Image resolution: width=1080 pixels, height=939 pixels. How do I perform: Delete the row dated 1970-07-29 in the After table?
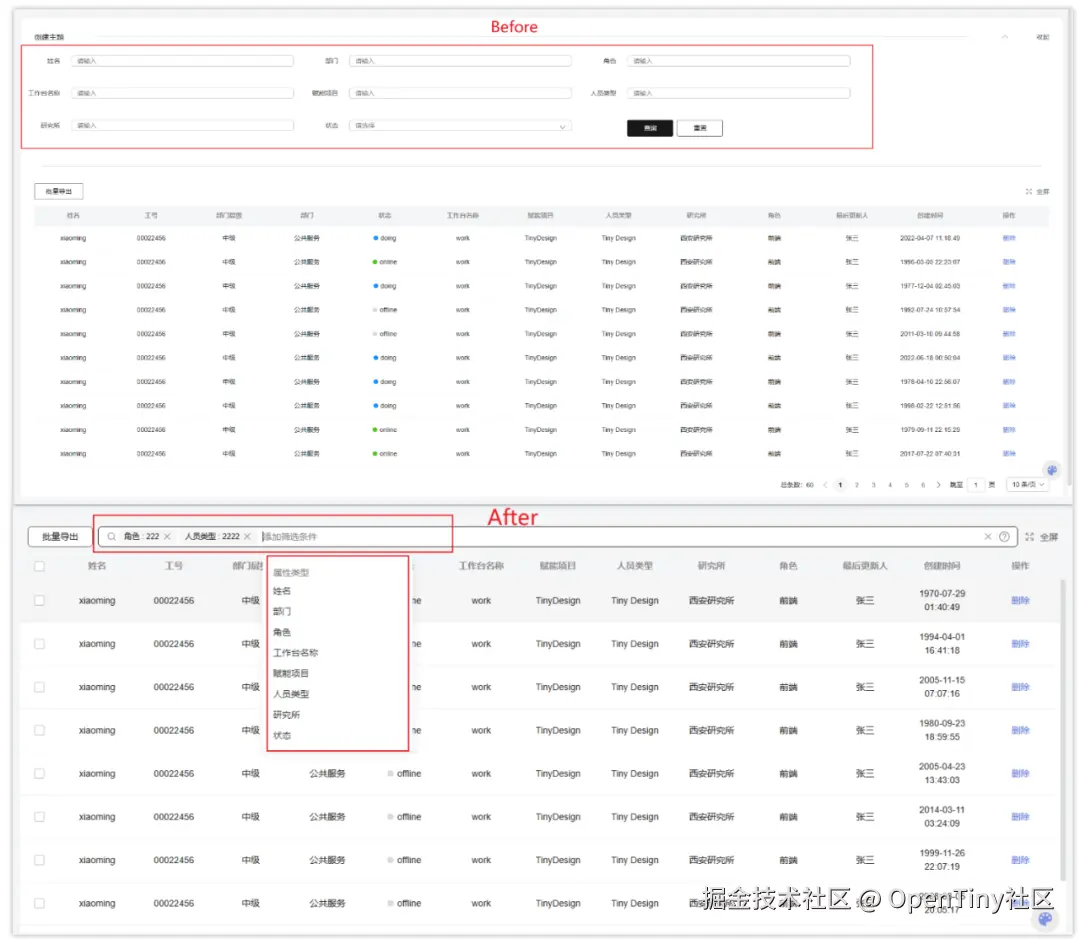tap(1020, 601)
